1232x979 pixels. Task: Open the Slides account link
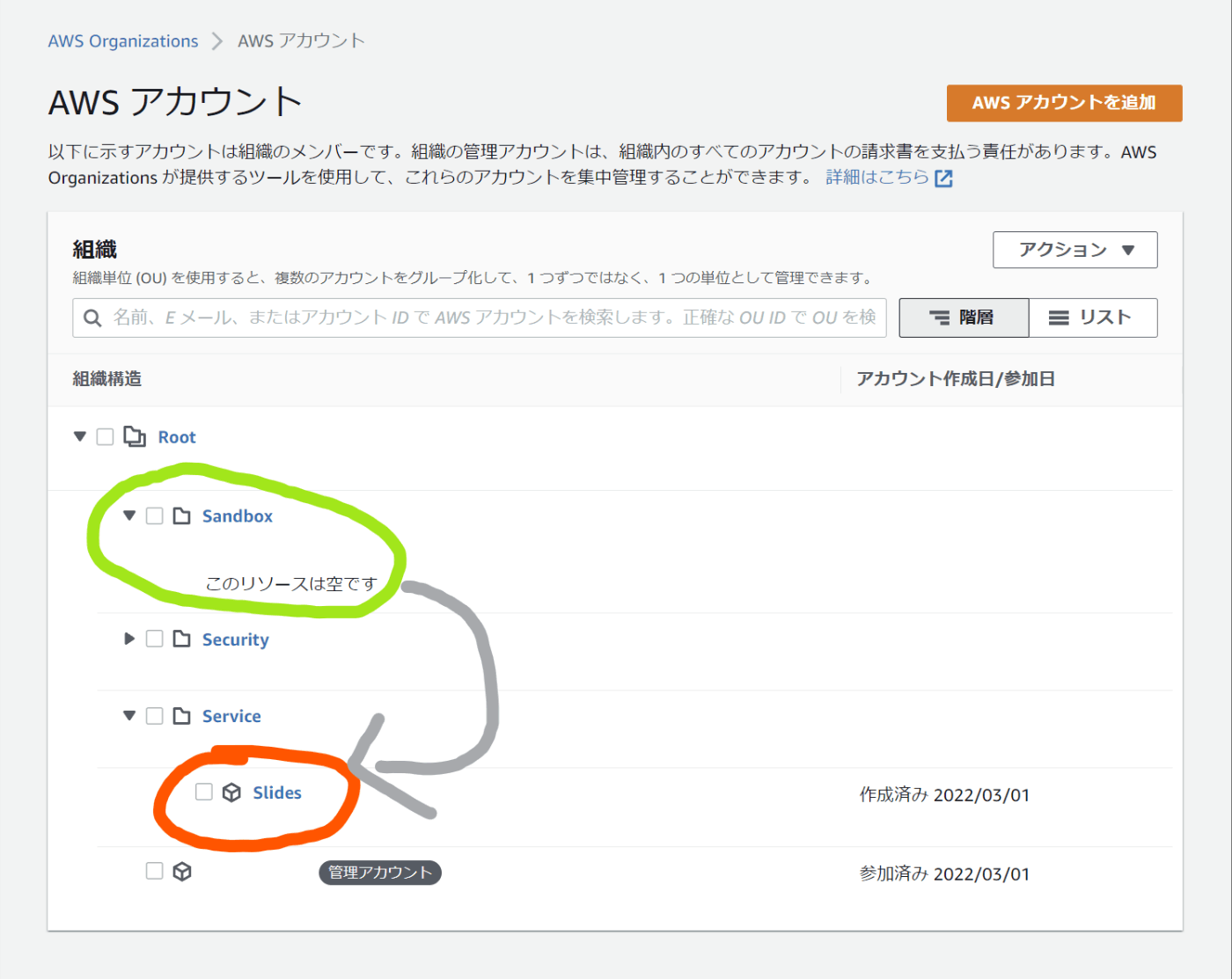[277, 793]
